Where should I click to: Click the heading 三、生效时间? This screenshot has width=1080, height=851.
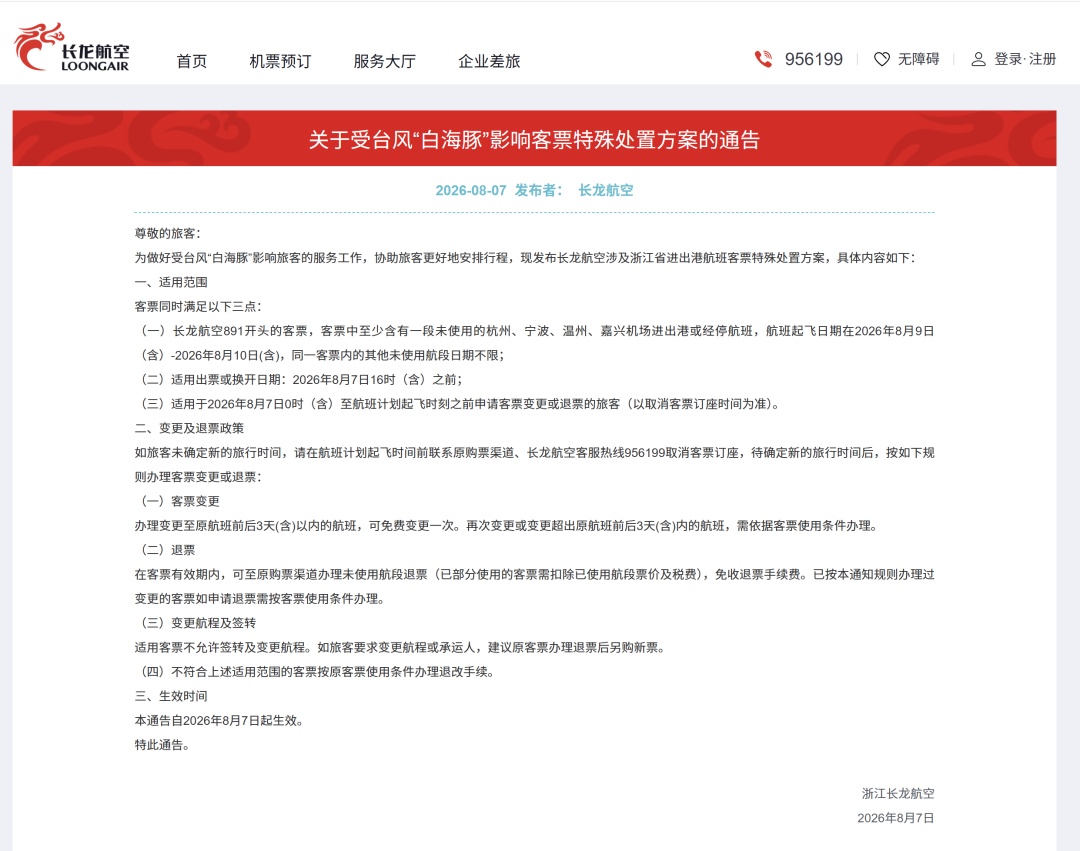[171, 696]
